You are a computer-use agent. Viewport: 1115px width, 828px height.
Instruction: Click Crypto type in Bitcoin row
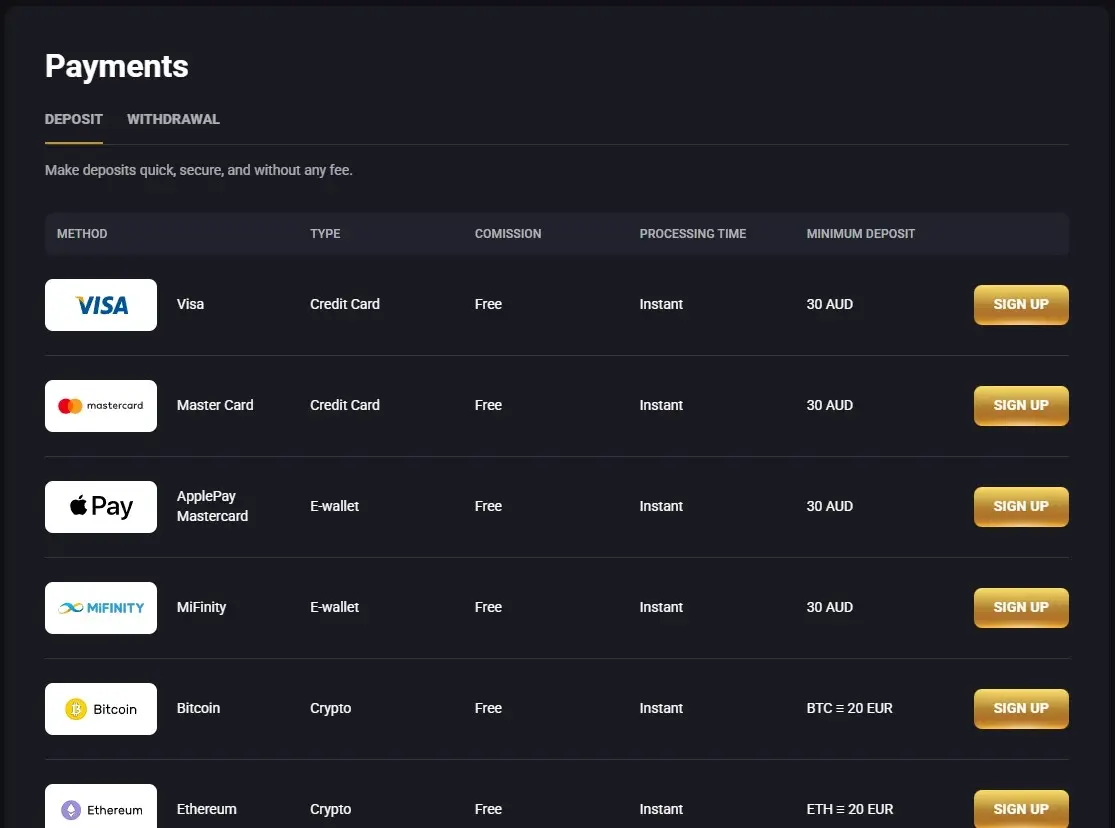coord(331,708)
